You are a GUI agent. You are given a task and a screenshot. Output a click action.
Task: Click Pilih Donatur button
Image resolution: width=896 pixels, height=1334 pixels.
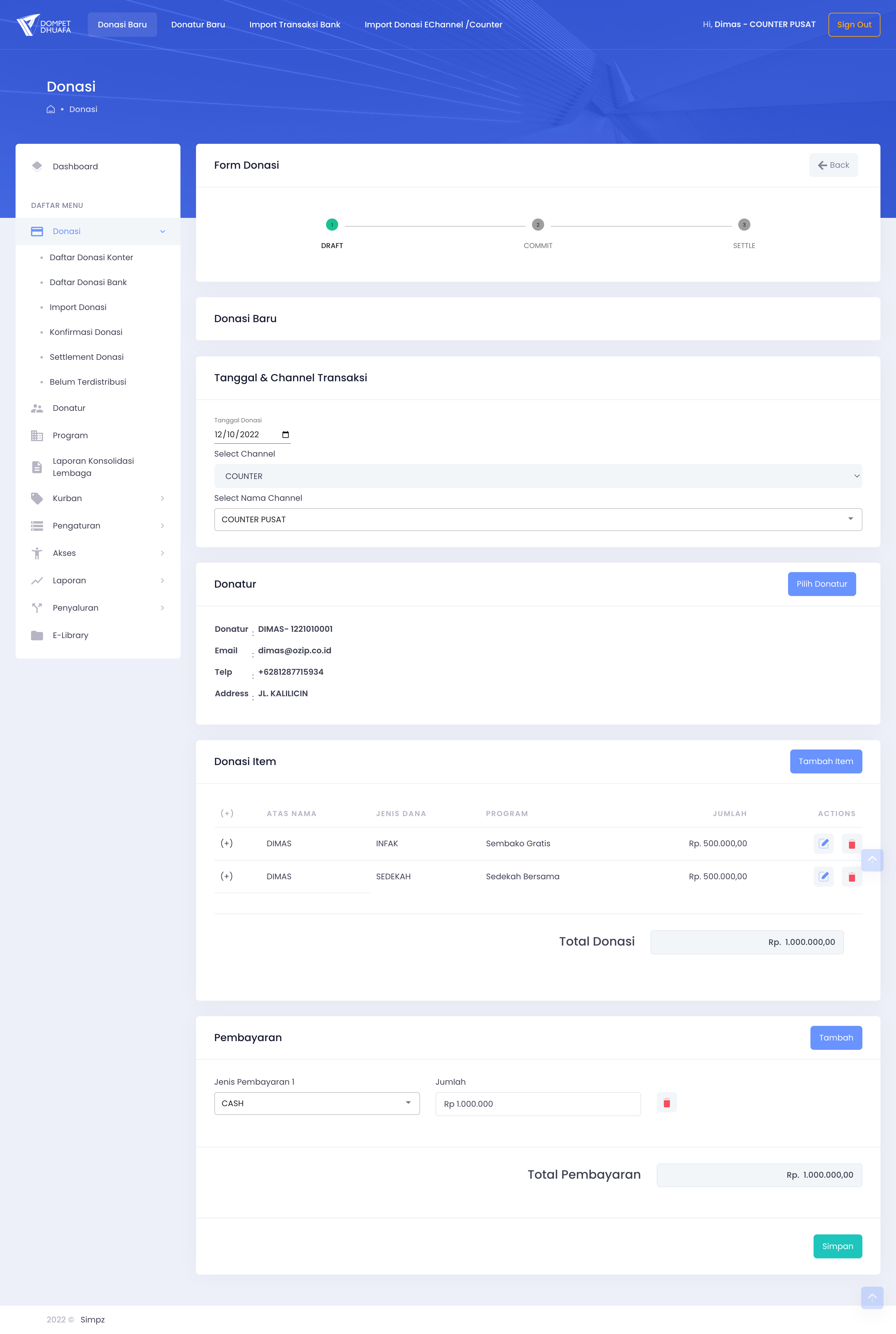(821, 584)
